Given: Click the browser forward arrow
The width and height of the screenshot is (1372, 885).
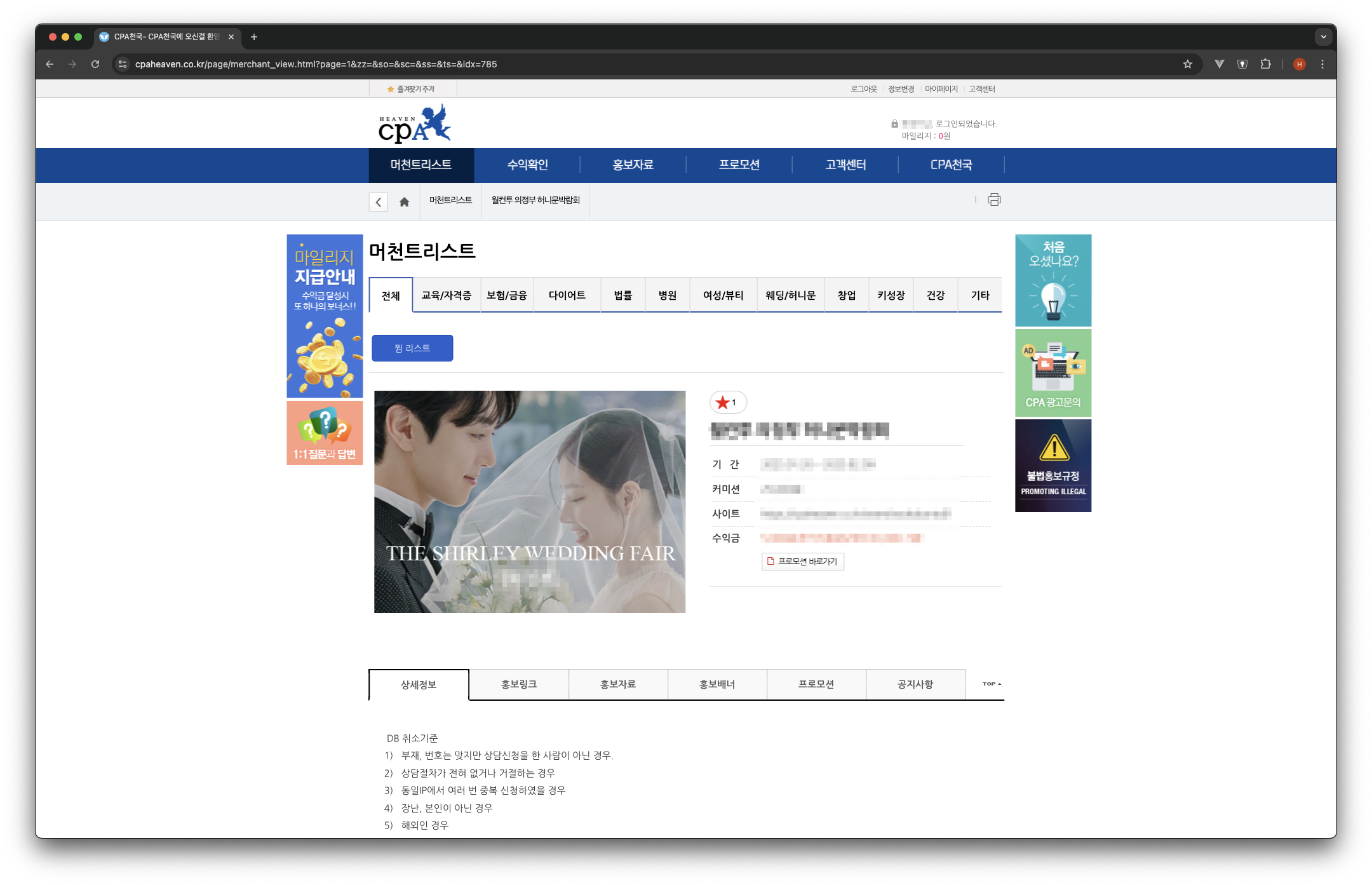Looking at the screenshot, I should pos(72,64).
